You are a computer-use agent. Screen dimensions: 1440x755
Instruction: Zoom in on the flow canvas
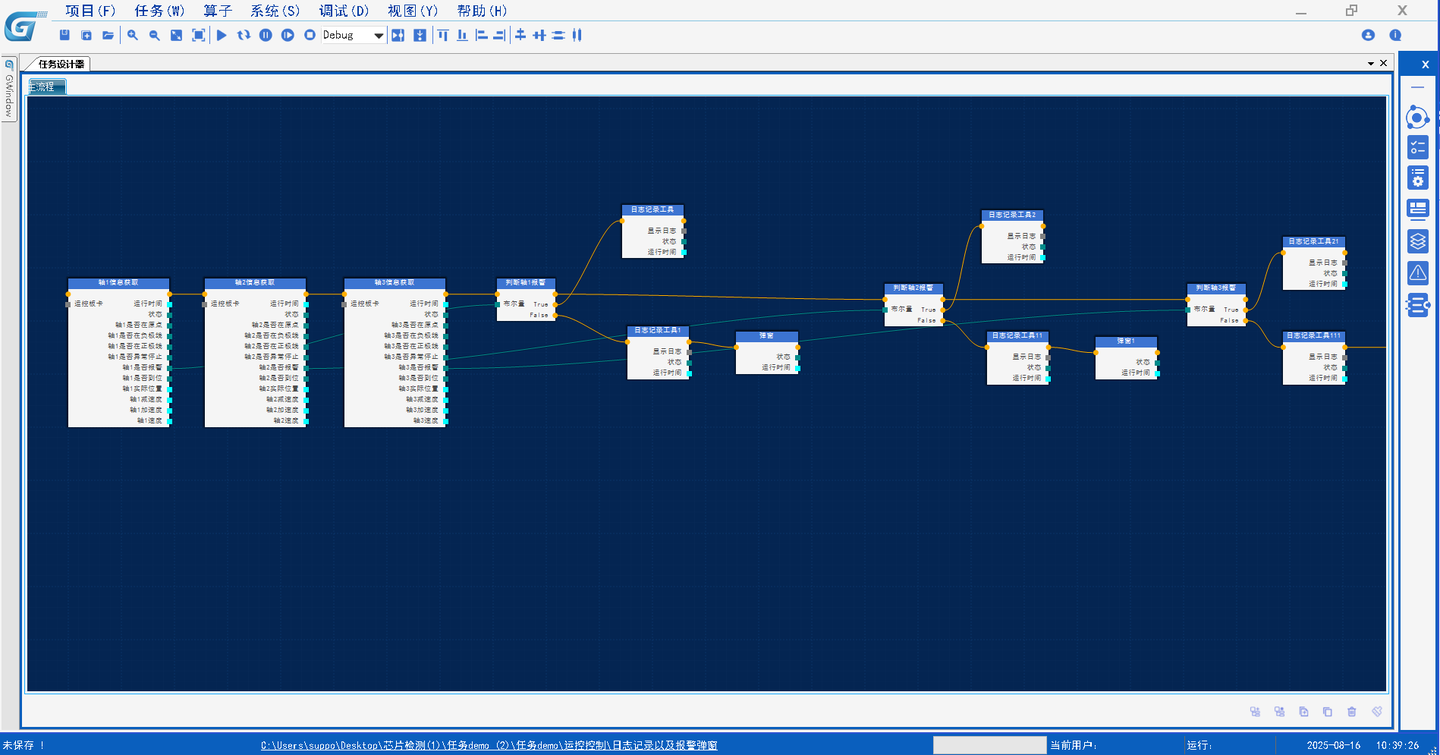(x=133, y=35)
